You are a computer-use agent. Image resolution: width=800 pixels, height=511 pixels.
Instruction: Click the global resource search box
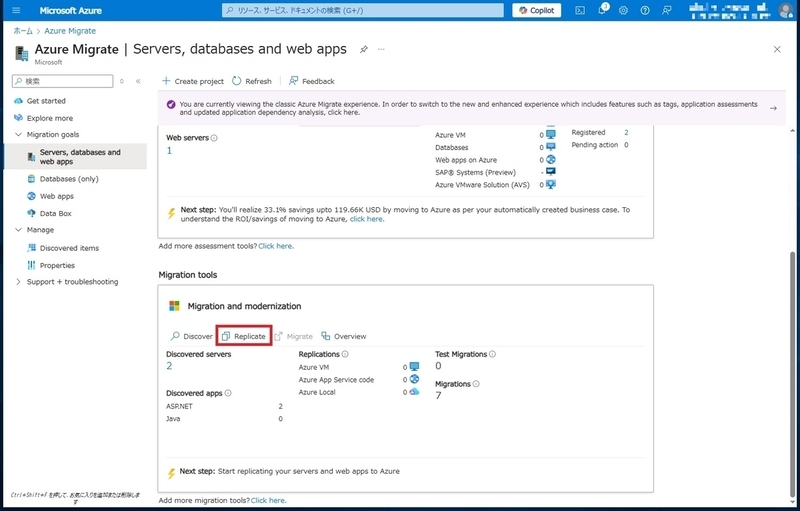(x=362, y=10)
